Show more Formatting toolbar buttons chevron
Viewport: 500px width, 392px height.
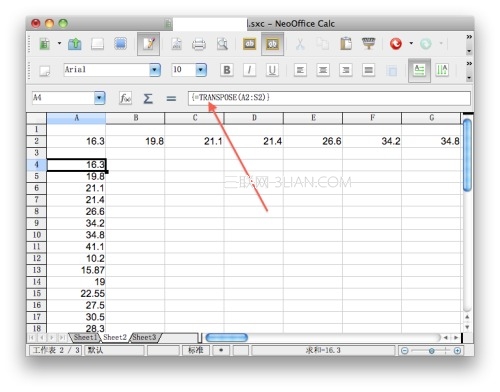[469, 63]
